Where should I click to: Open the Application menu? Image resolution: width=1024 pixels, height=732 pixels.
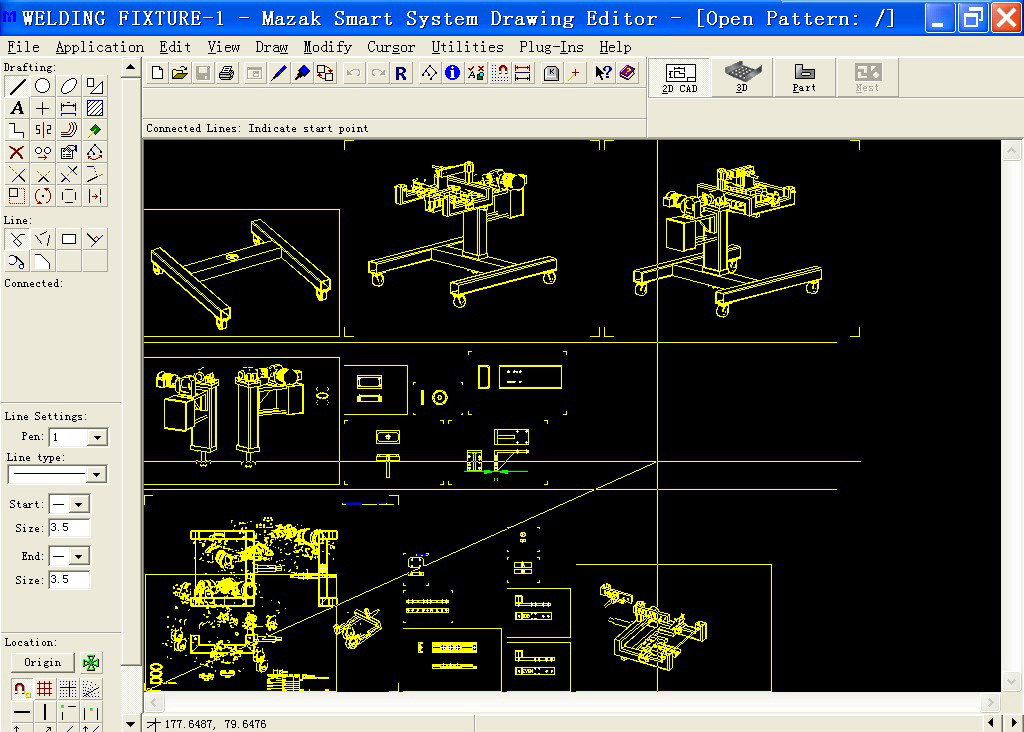coord(99,47)
